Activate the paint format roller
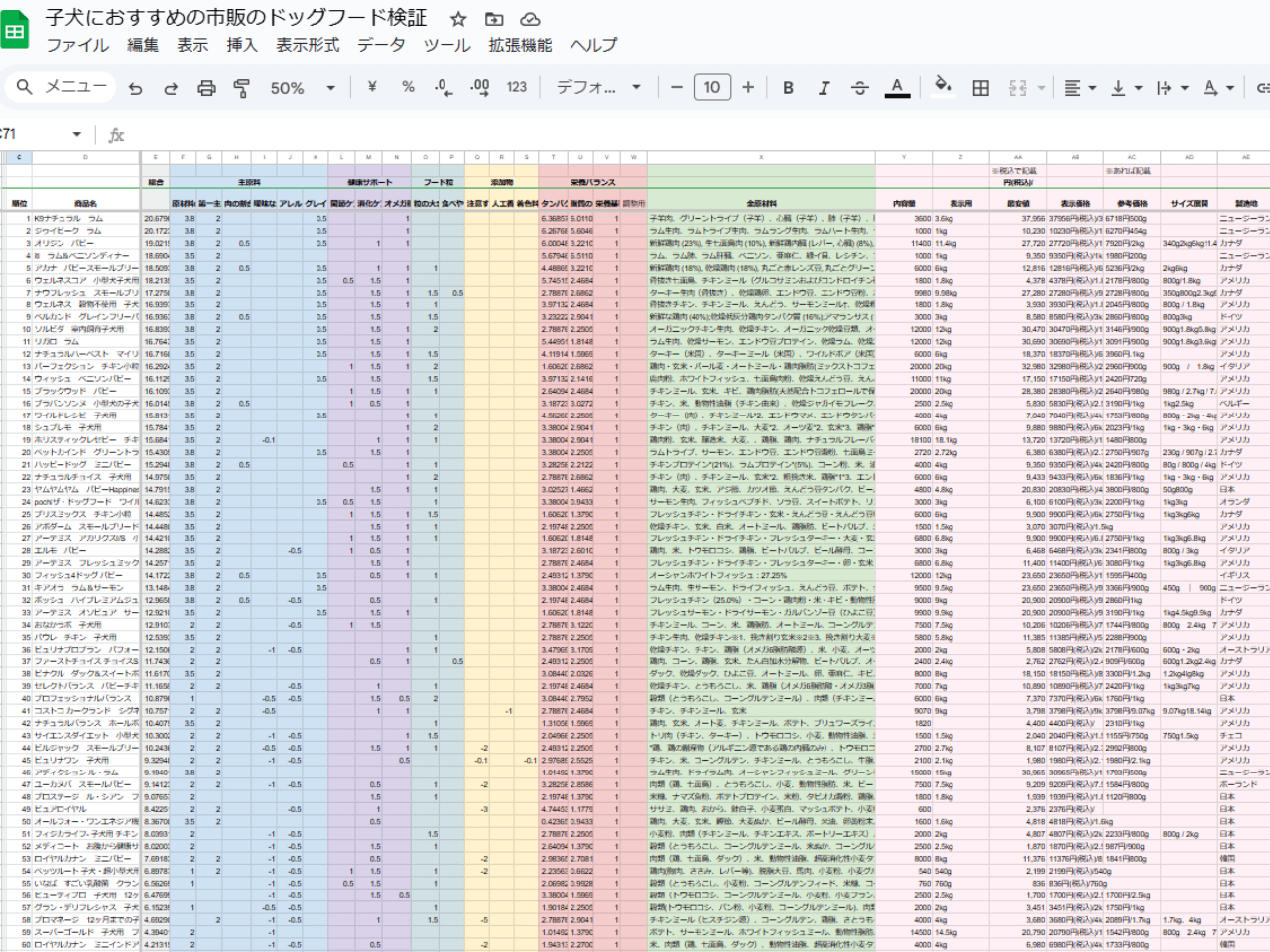 pyautogui.click(x=241, y=88)
